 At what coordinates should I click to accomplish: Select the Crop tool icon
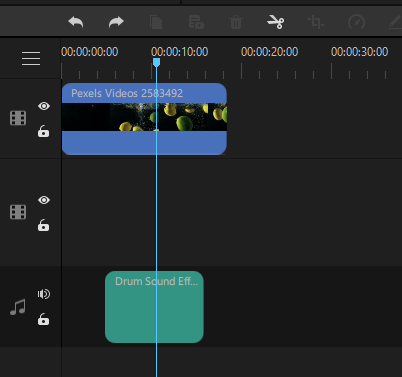point(316,22)
